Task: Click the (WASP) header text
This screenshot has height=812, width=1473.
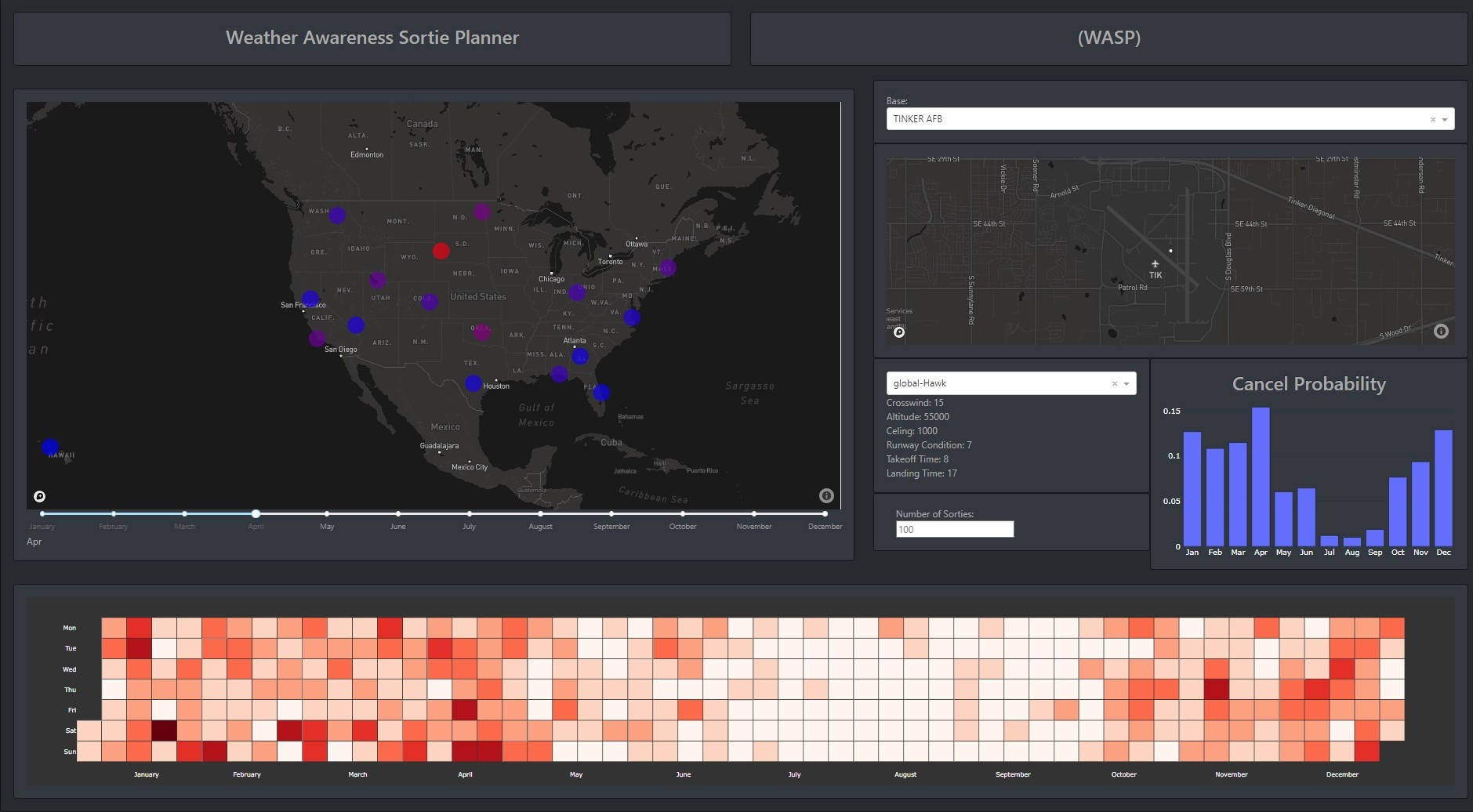Action: (x=1109, y=38)
